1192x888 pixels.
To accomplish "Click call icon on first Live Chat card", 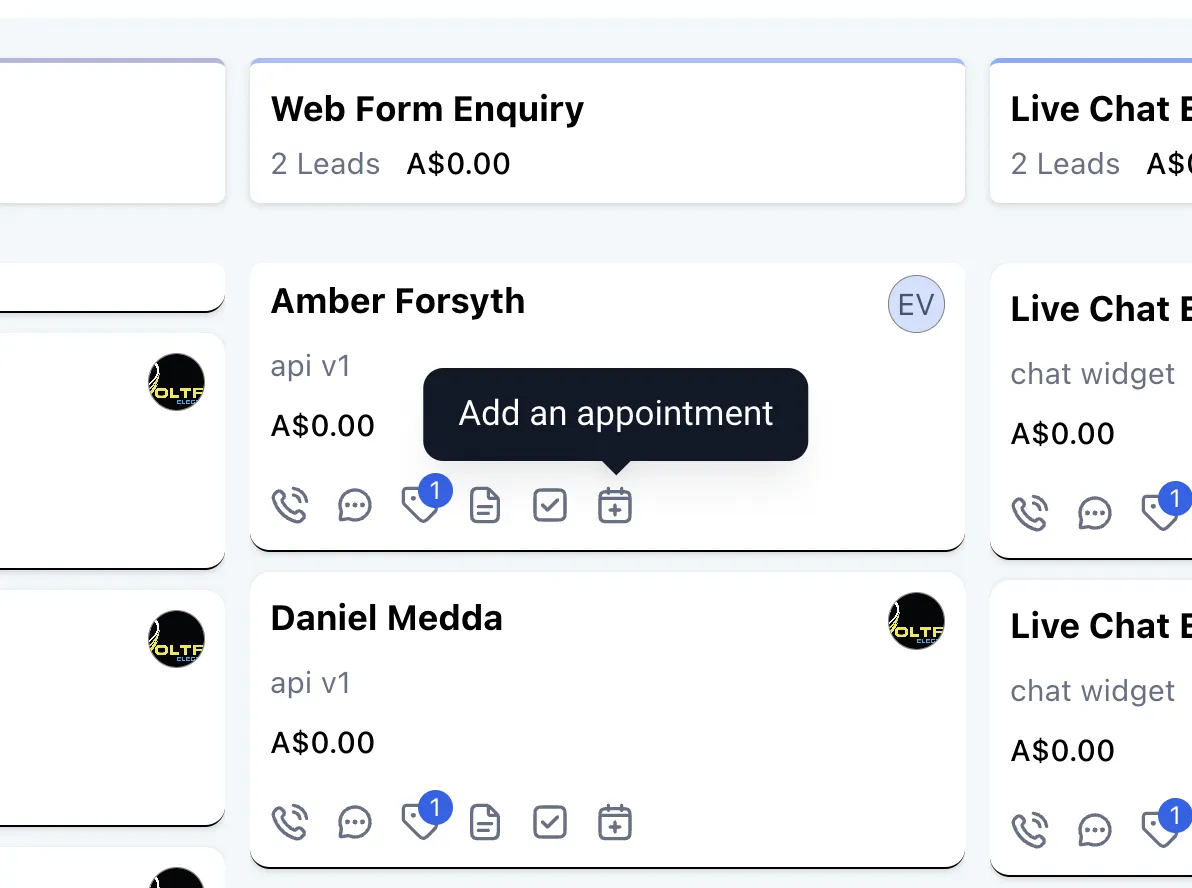I will 1030,513.
